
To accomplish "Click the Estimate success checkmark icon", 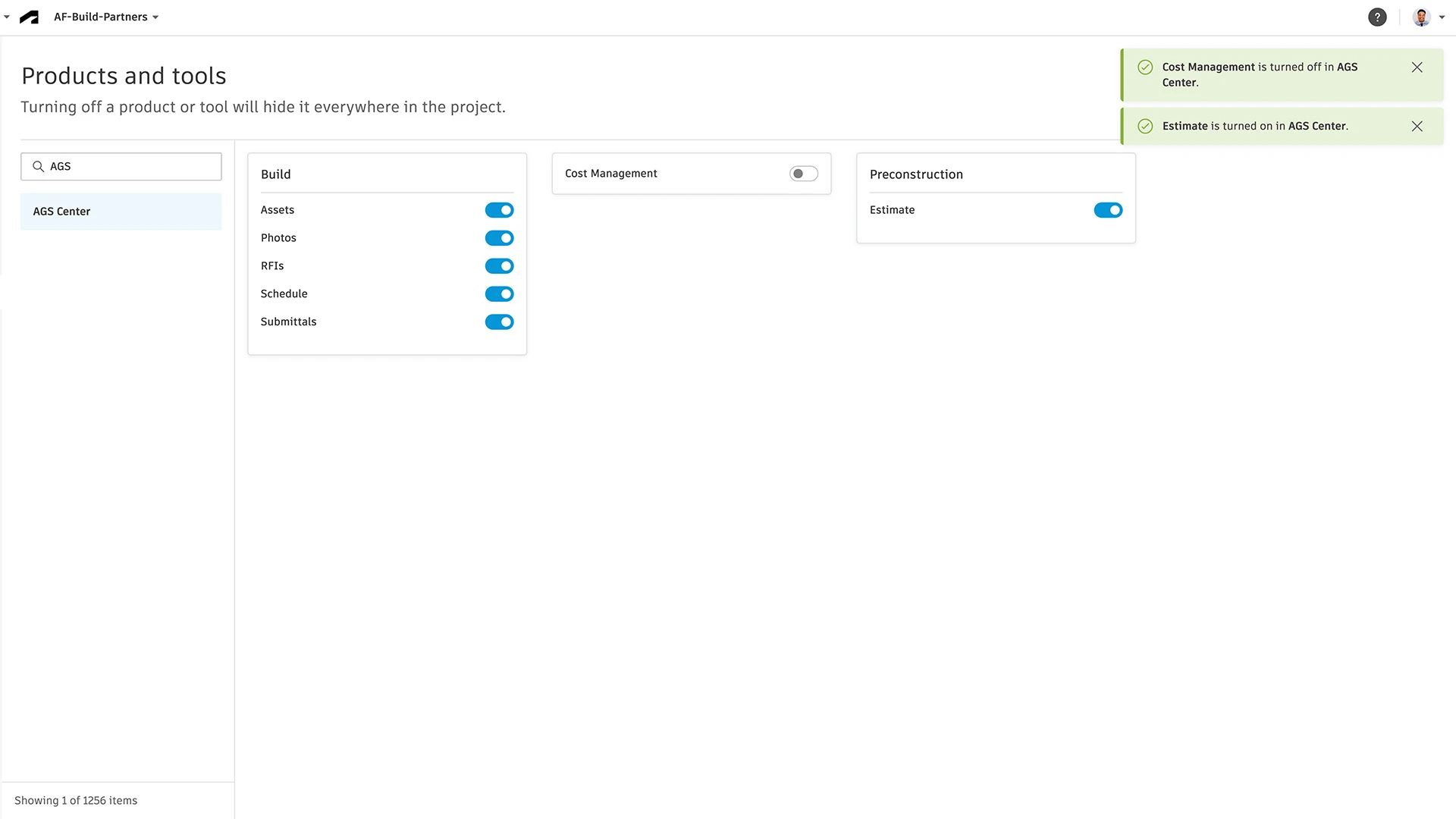I will (x=1145, y=126).
